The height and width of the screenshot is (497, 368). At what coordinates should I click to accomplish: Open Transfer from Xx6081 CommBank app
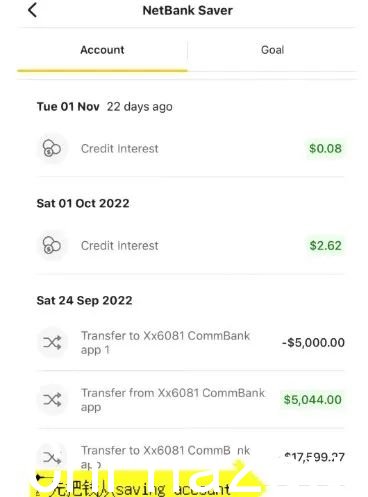pyautogui.click(x=190, y=400)
